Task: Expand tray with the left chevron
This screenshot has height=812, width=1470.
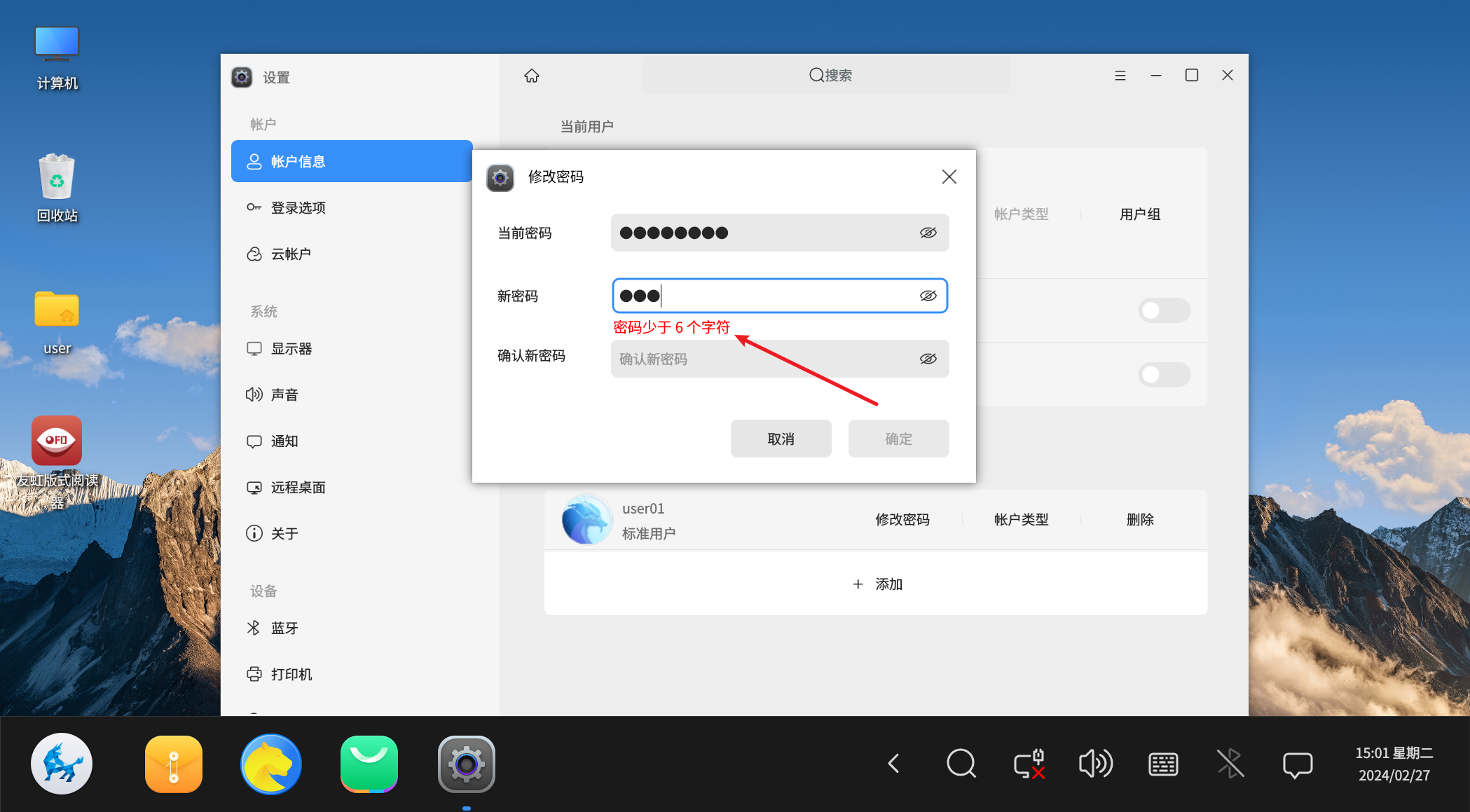Action: [x=893, y=763]
